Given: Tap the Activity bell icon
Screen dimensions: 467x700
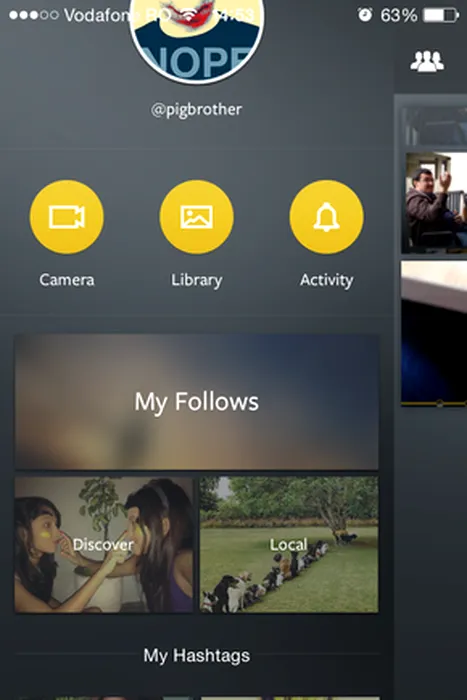Looking at the screenshot, I should pos(326,217).
